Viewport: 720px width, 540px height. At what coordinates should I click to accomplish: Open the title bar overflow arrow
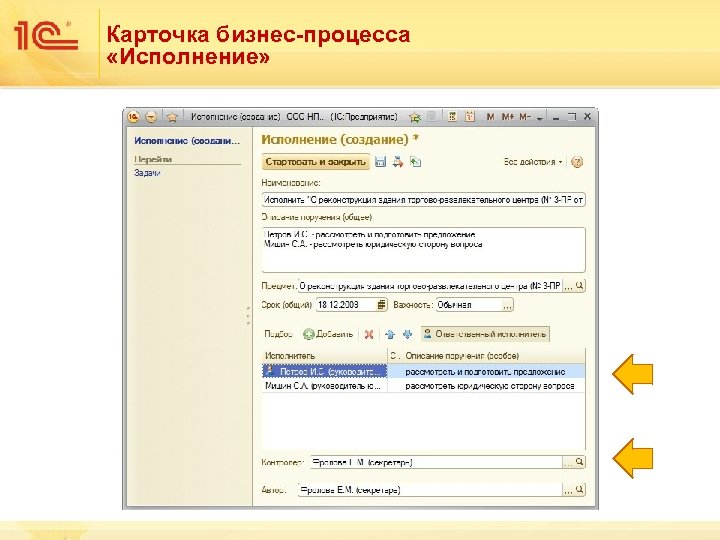[x=540, y=118]
